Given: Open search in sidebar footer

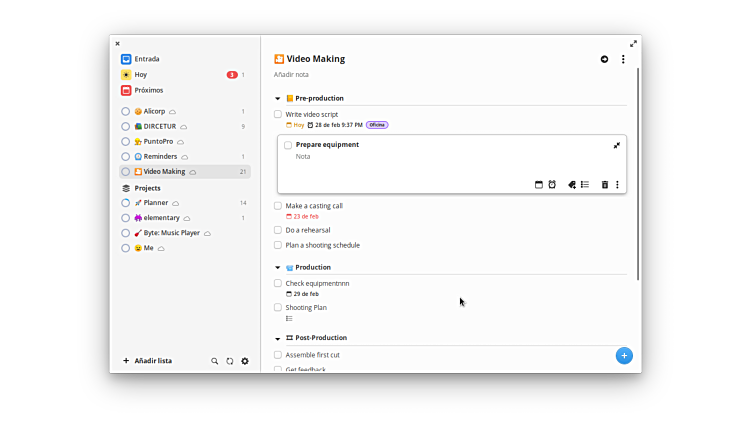Looking at the screenshot, I should (214, 361).
